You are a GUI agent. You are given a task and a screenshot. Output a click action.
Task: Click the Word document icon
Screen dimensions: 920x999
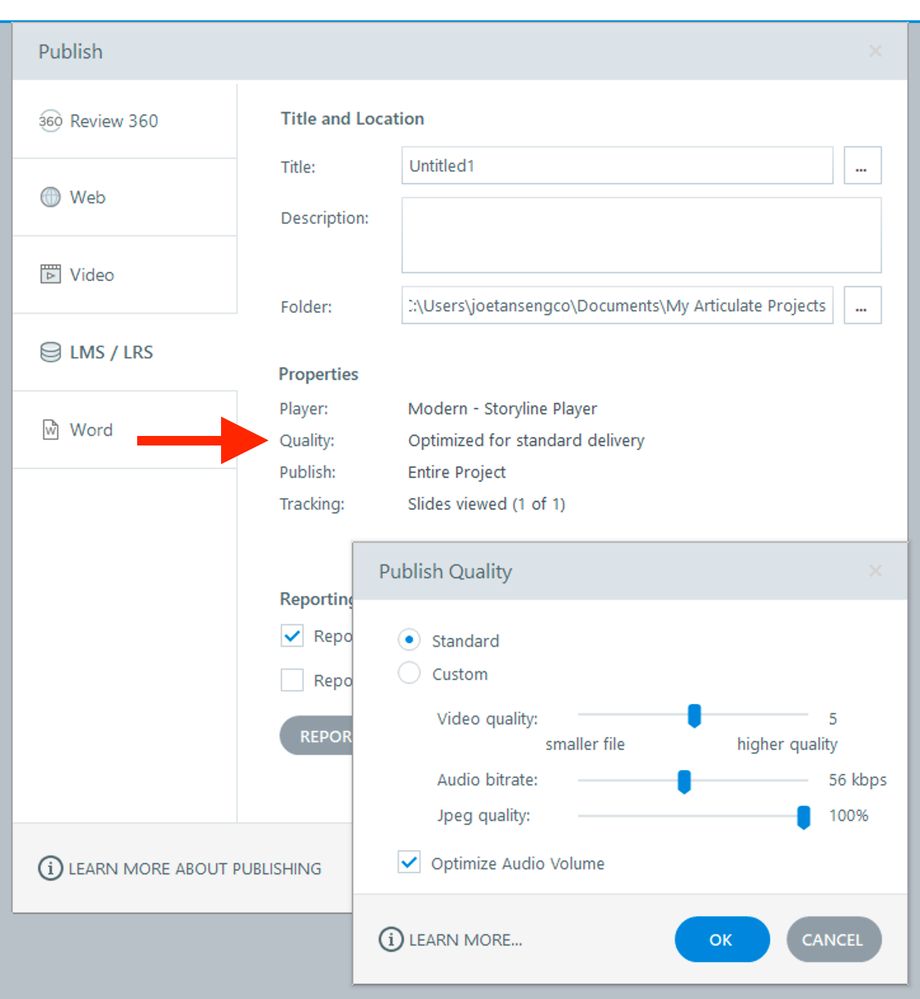pyautogui.click(x=50, y=430)
